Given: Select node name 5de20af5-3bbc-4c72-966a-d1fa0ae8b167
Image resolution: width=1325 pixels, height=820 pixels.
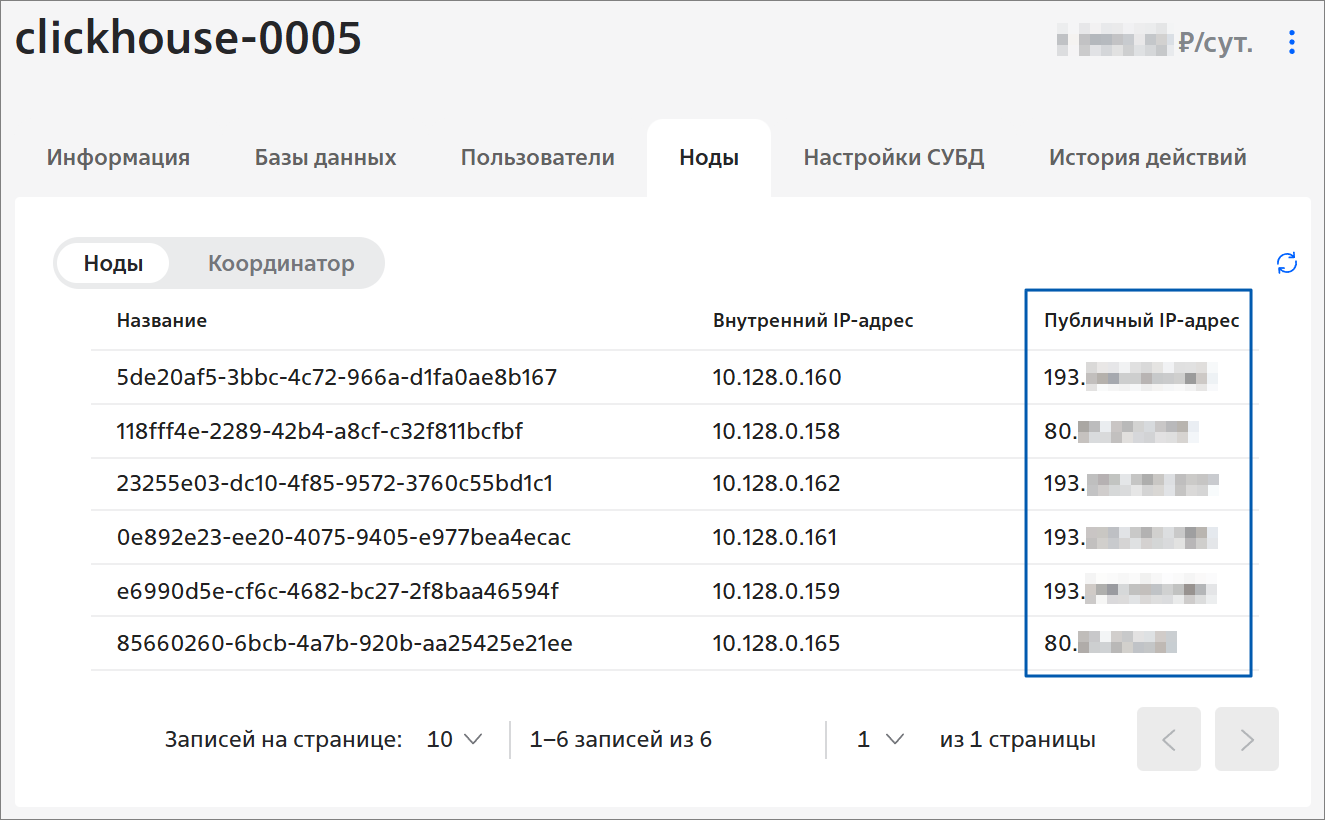Looking at the screenshot, I should click(337, 377).
